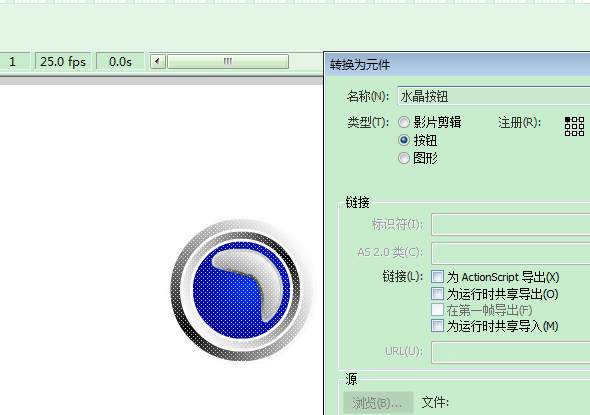Select the 按钮 type radio button
590x415 pixels.
click(x=404, y=140)
